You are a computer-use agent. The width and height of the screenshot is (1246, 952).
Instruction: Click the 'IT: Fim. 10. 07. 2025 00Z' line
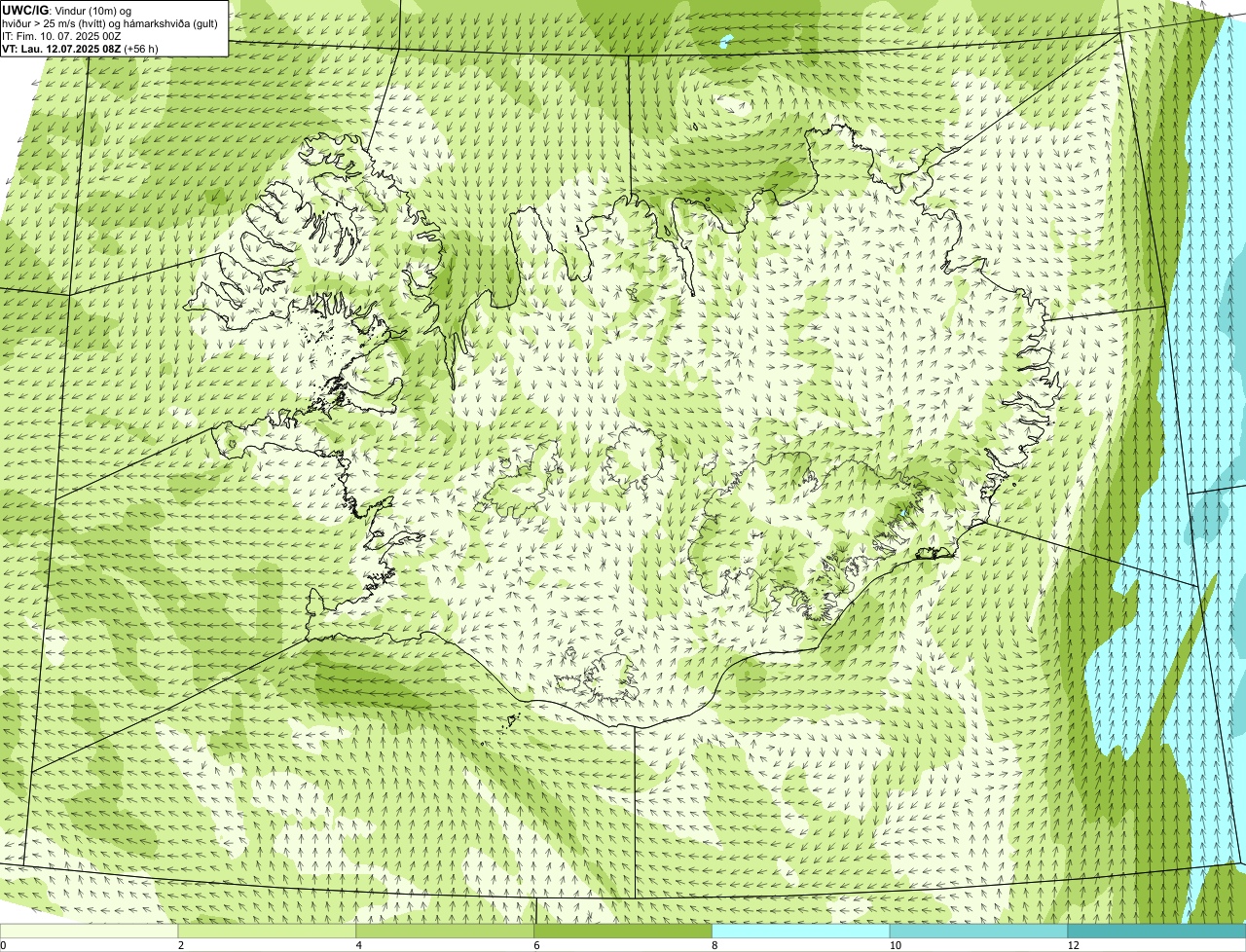(61, 35)
